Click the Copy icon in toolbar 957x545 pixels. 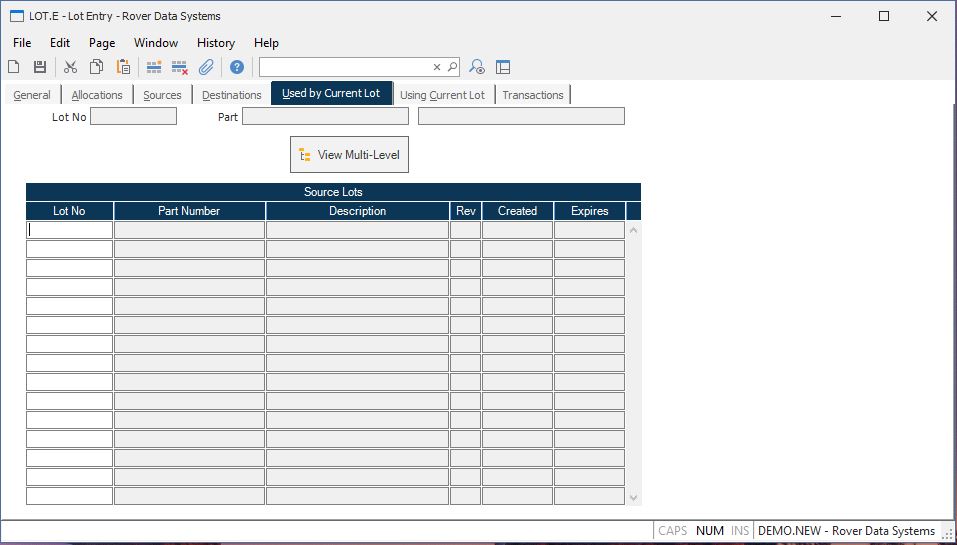point(97,67)
